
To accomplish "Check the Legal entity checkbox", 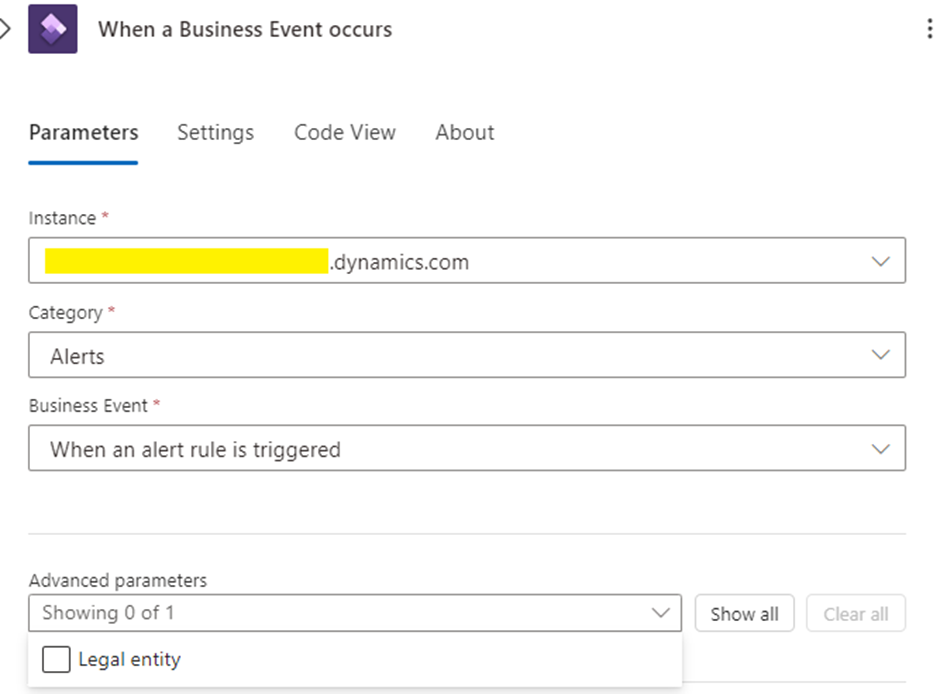I will (x=56, y=659).
